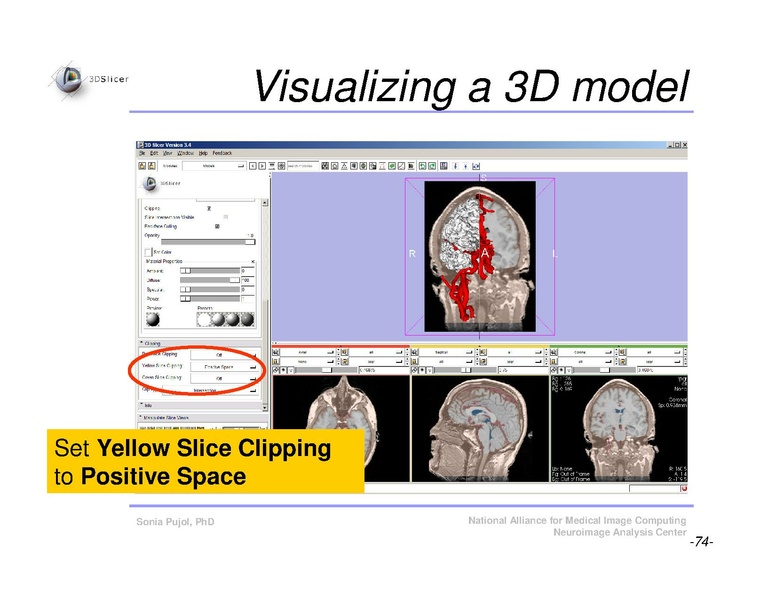Open Yellow Slice Clipping dropdown showing Positive Space
This screenshot has width=776, height=600.
(225, 366)
